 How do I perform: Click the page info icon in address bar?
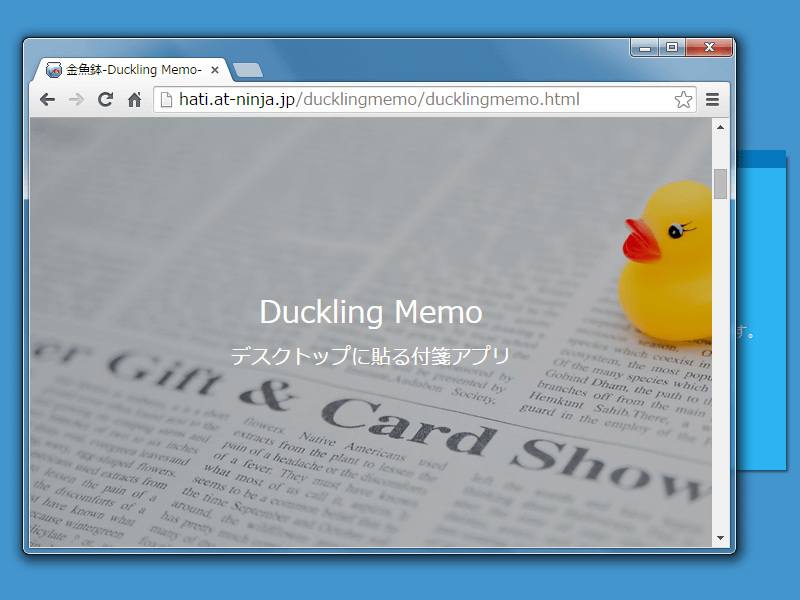click(167, 99)
